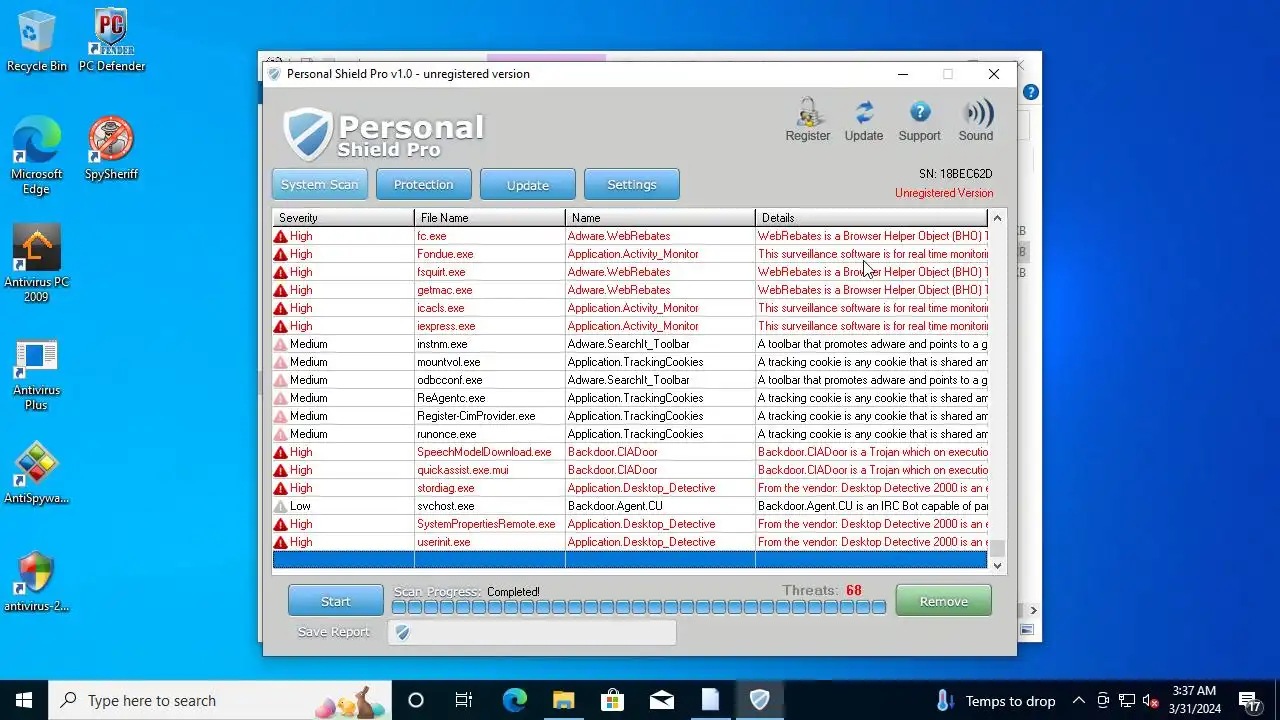Click the Windows Start button
This screenshot has height=720, width=1280.
coord(24,700)
